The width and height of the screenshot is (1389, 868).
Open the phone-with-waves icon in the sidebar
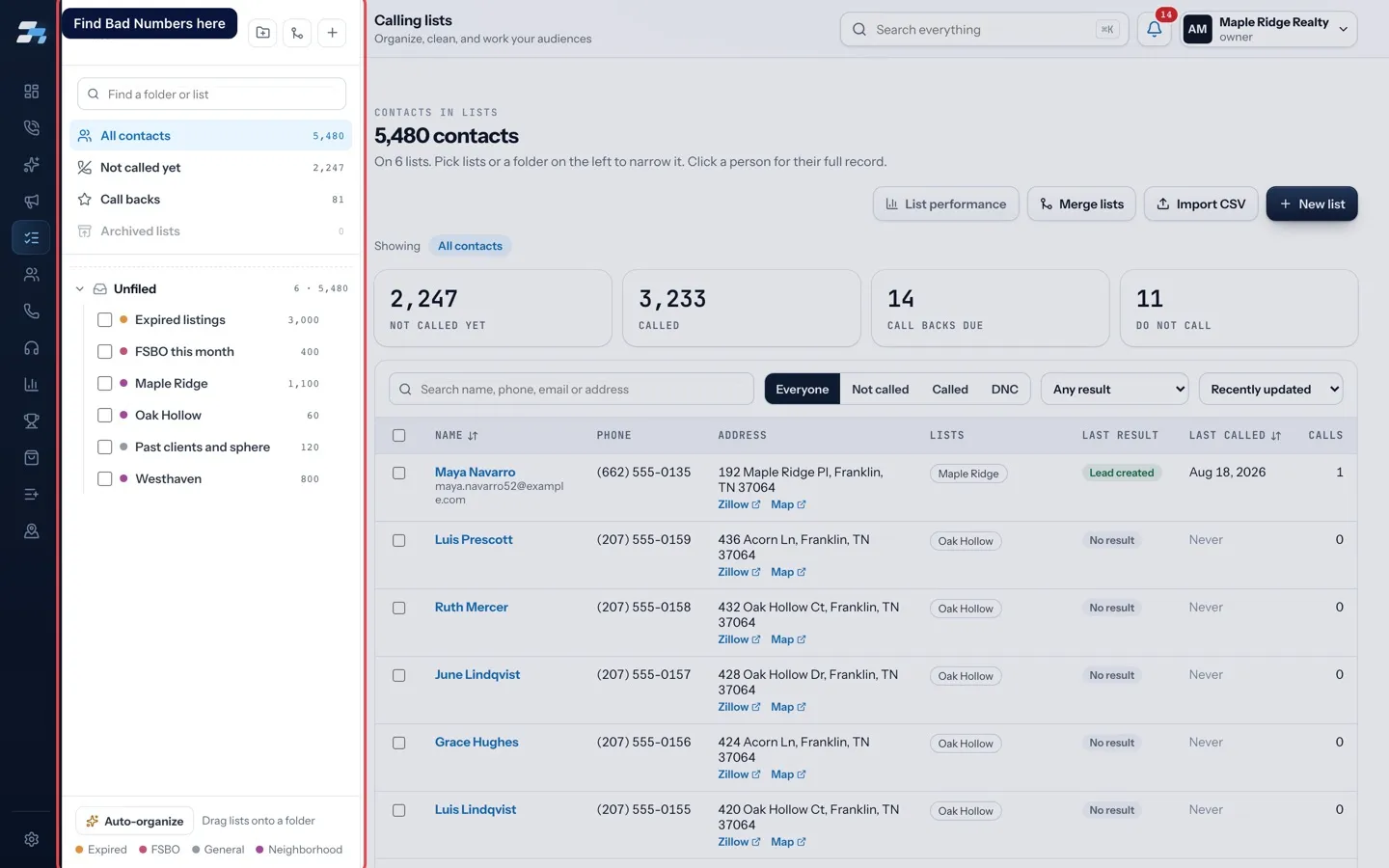[x=31, y=127]
